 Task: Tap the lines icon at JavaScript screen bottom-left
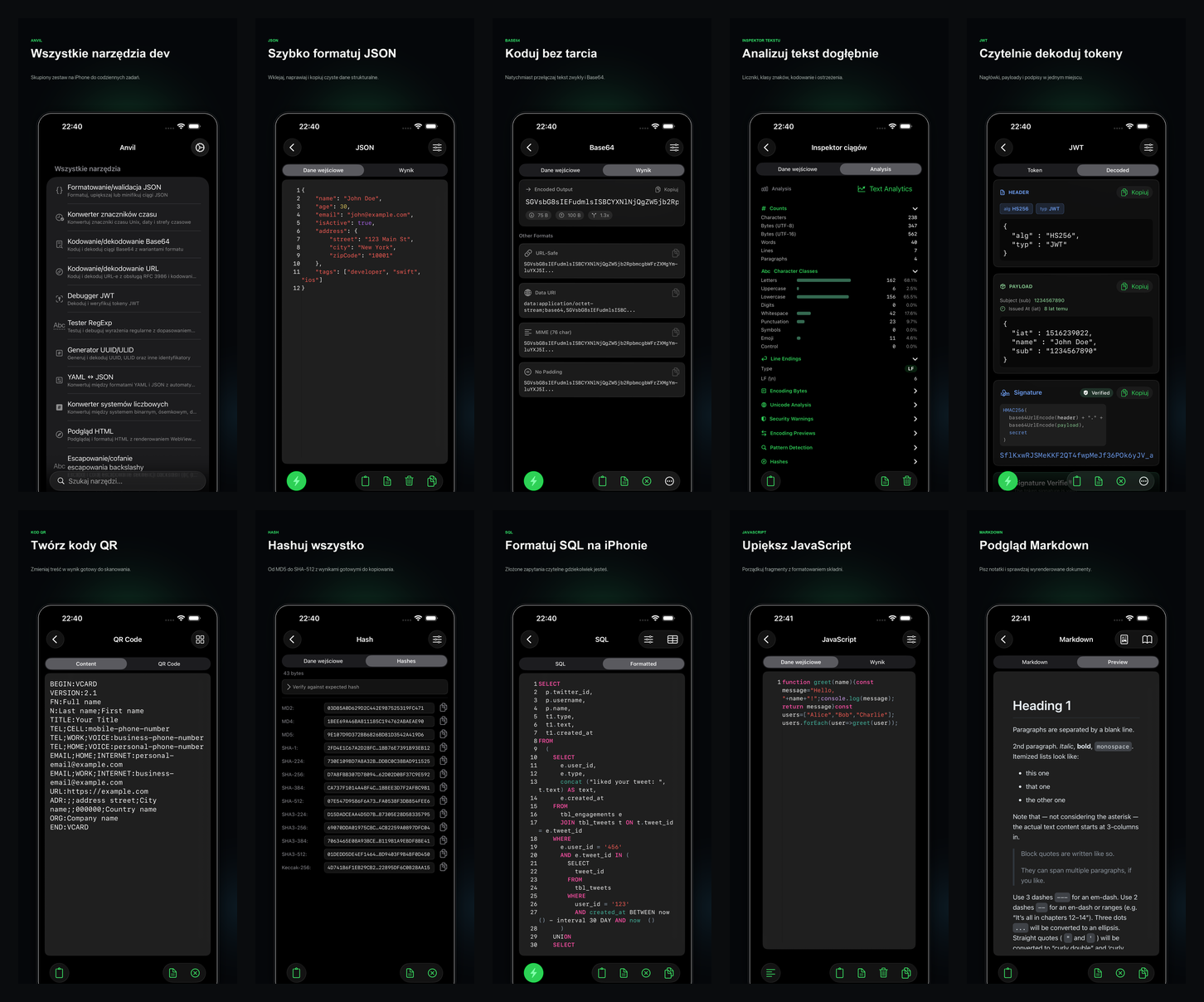770,973
